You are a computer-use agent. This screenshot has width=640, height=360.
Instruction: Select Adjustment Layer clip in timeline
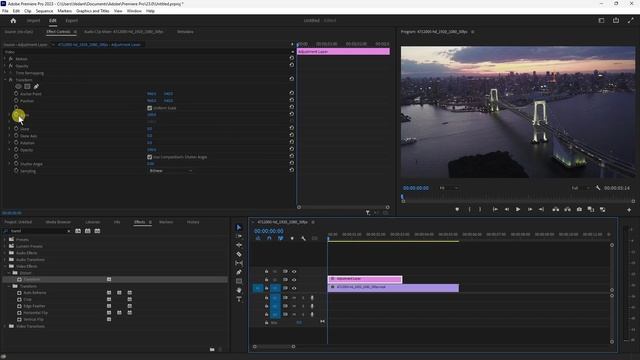[365, 279]
